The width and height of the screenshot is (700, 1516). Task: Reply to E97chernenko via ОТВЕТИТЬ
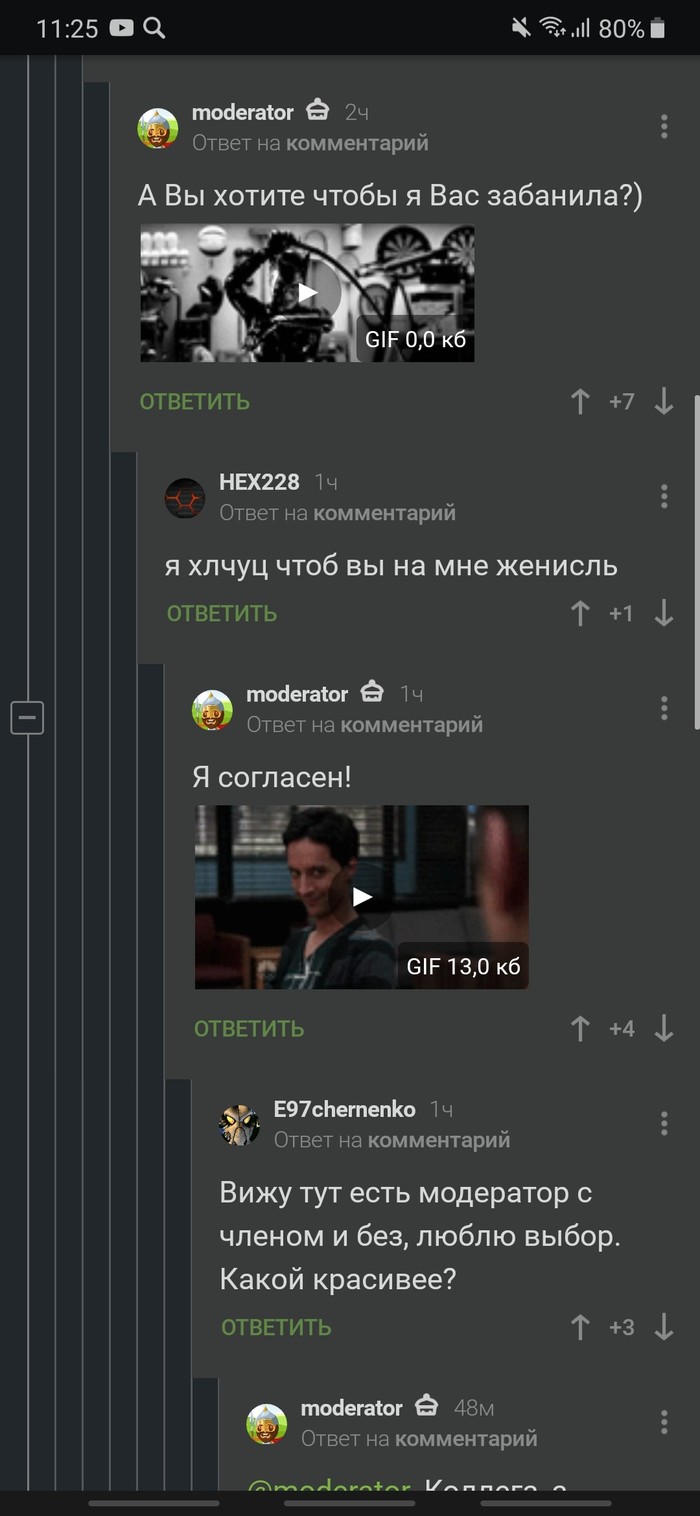click(x=276, y=1327)
